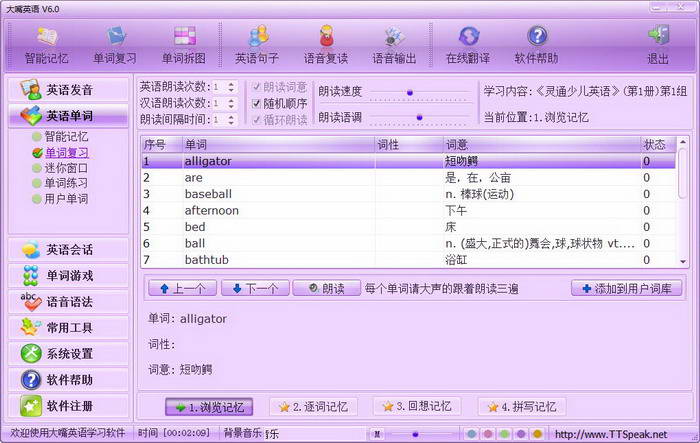The width and height of the screenshot is (700, 443).
Task: Open 单词拆图 from the toolbar
Action: (x=185, y=45)
